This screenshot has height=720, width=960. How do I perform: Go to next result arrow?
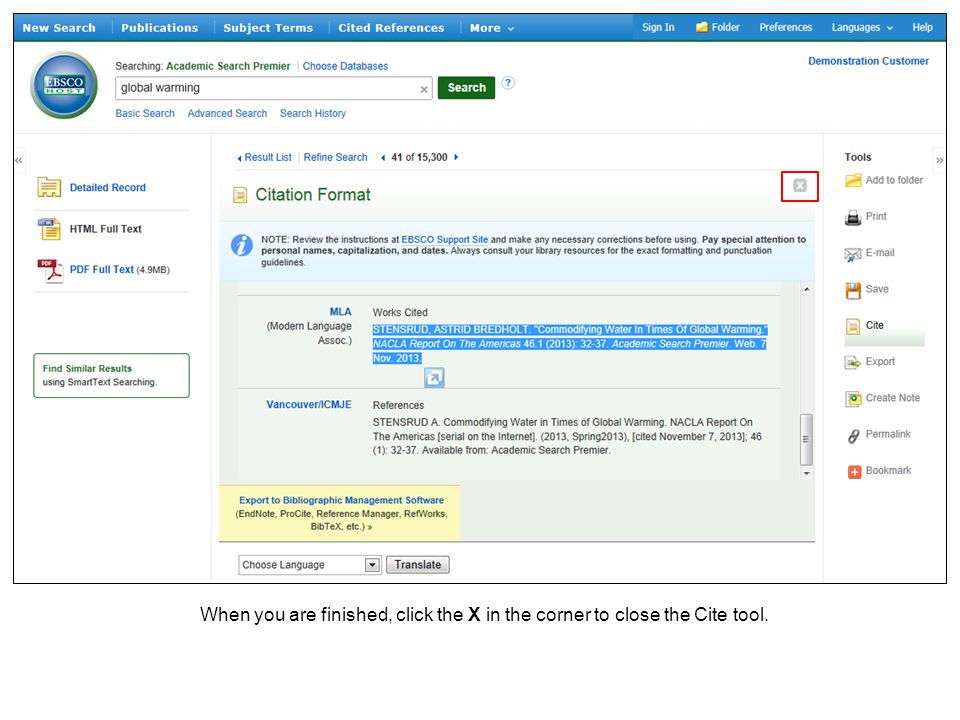click(456, 157)
